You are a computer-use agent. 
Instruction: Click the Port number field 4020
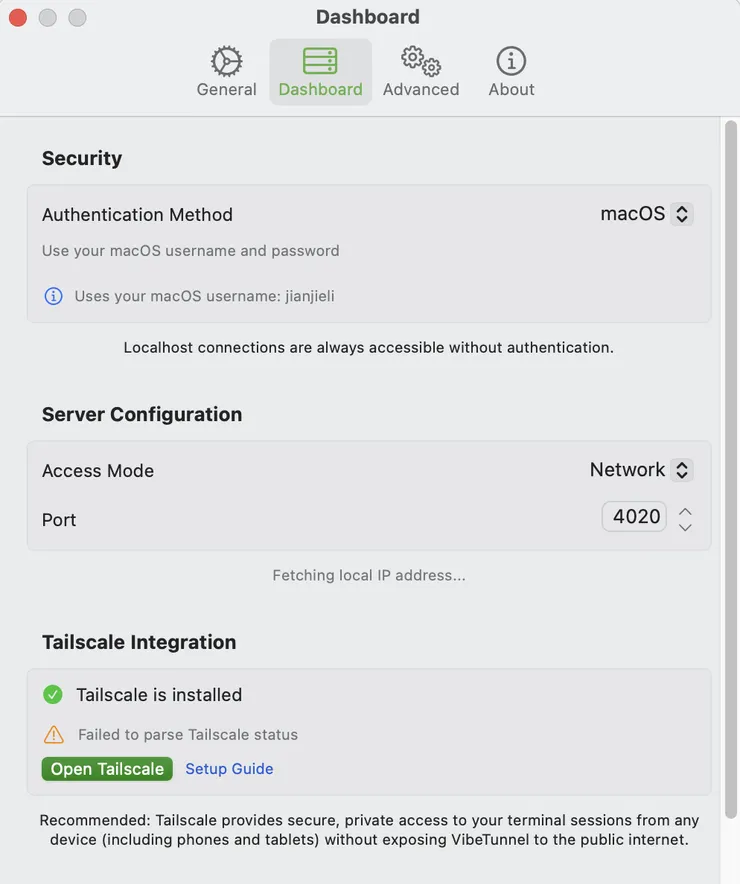pyautogui.click(x=635, y=517)
